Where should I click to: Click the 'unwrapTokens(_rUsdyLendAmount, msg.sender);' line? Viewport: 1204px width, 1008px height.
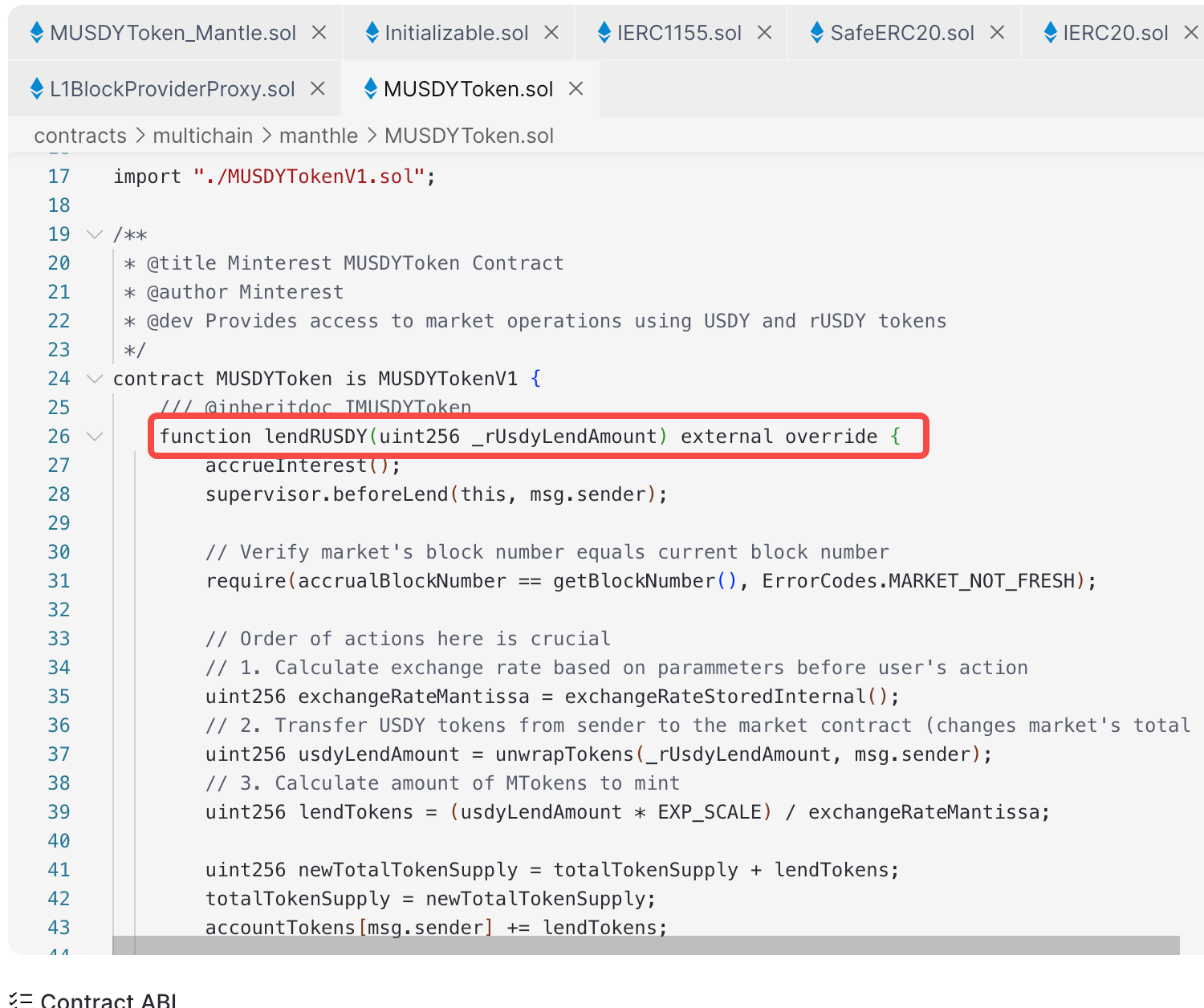[599, 754]
